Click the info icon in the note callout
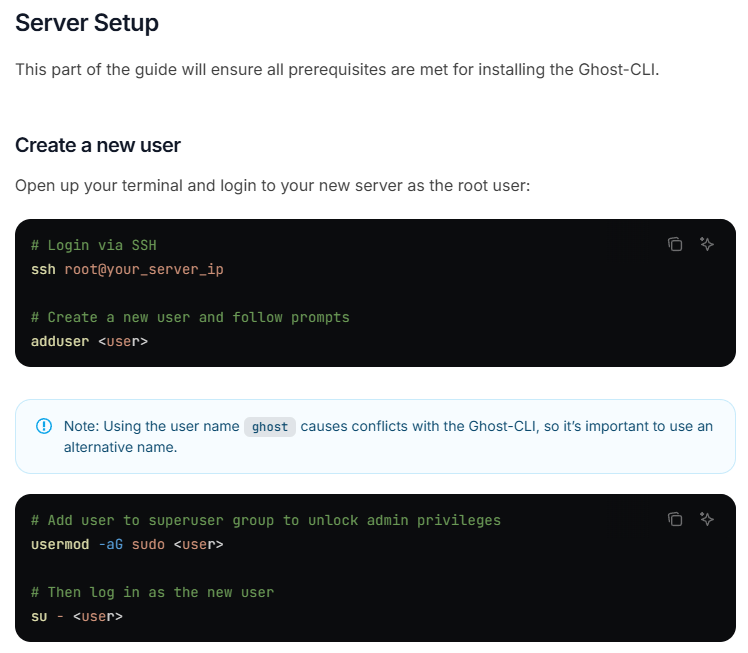The image size is (748, 653). [43, 426]
